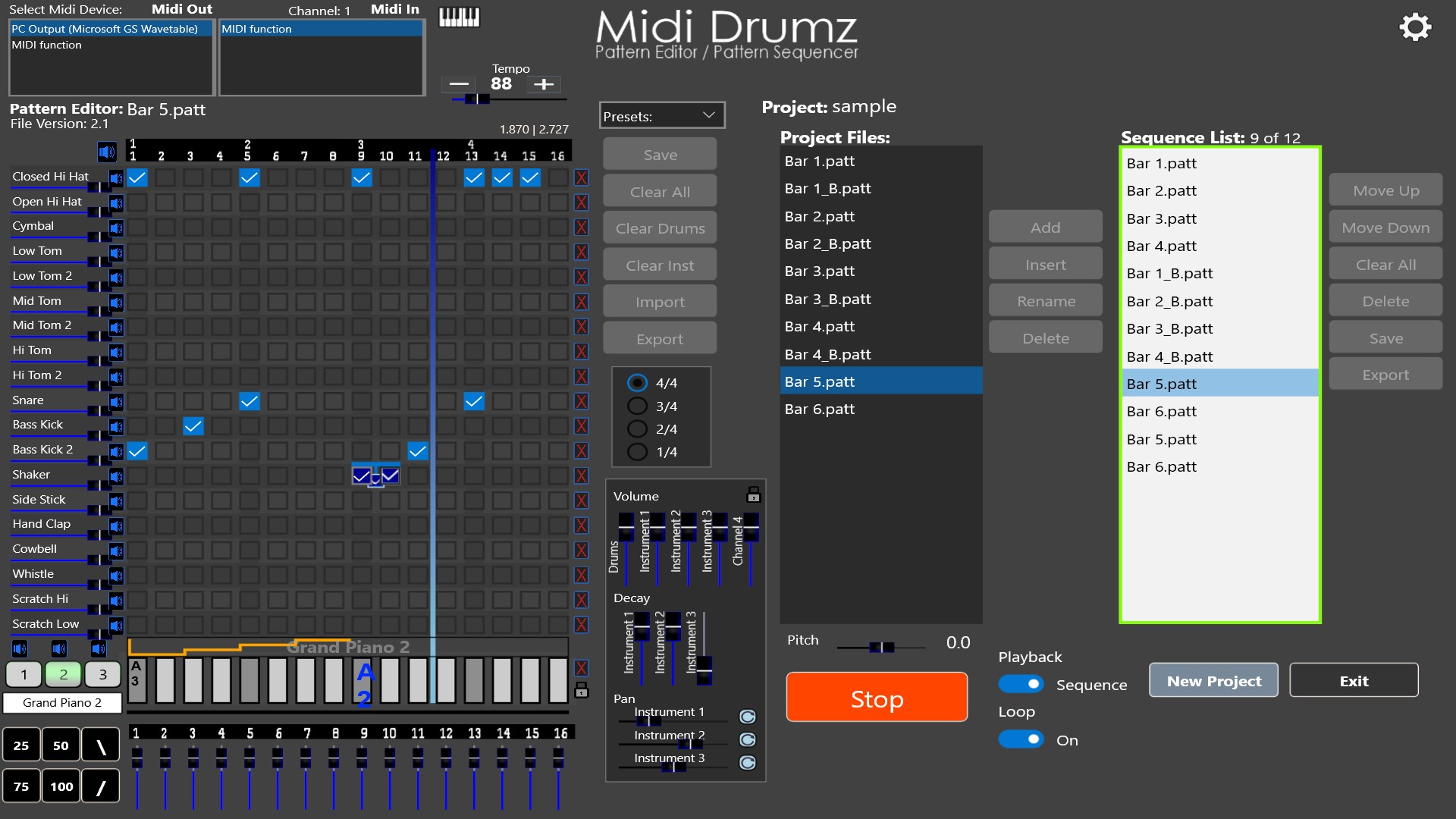Toggle the Volume panel lock icon
The height and width of the screenshot is (819, 1456).
pos(754,494)
